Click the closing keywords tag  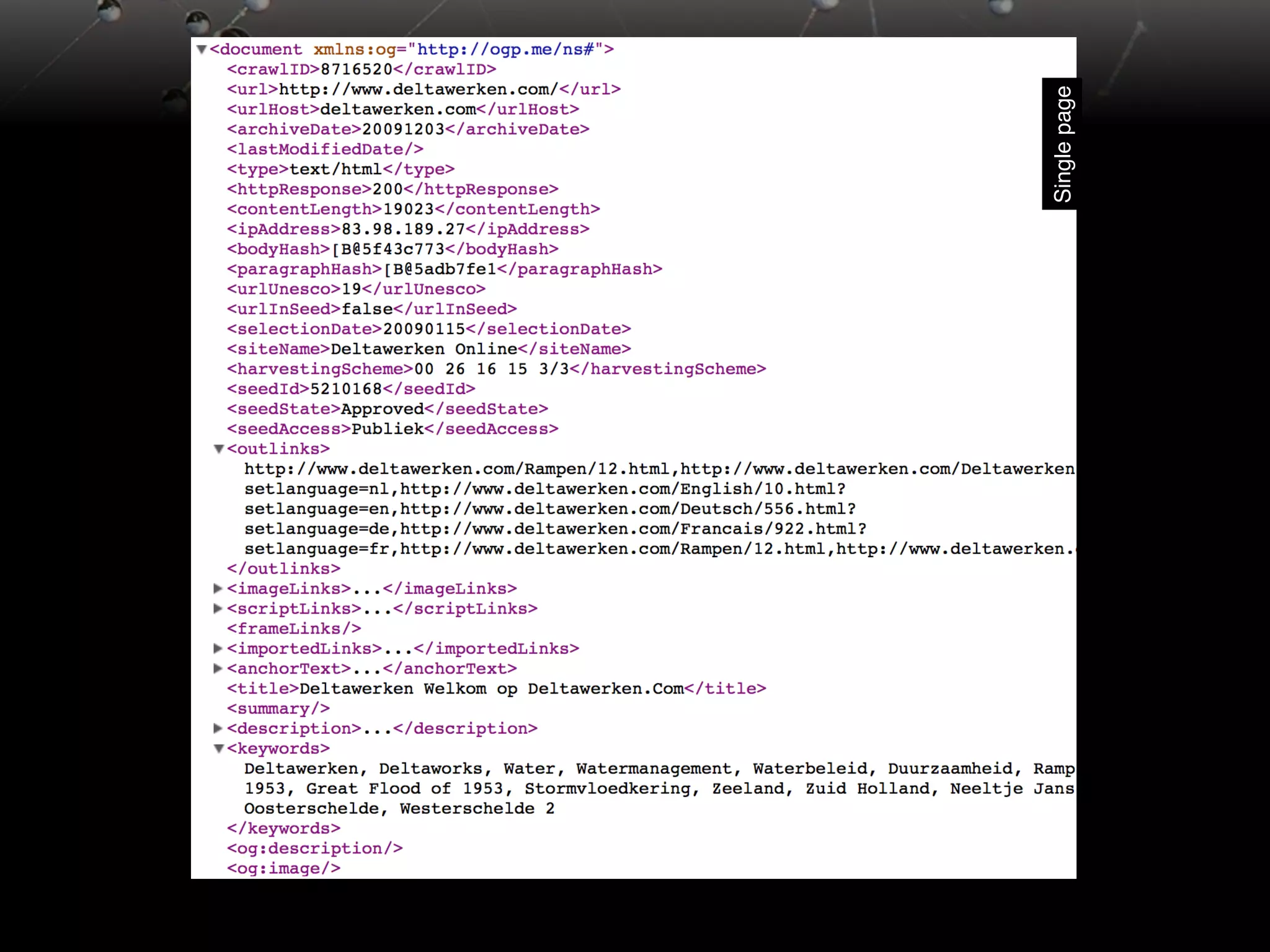point(283,829)
